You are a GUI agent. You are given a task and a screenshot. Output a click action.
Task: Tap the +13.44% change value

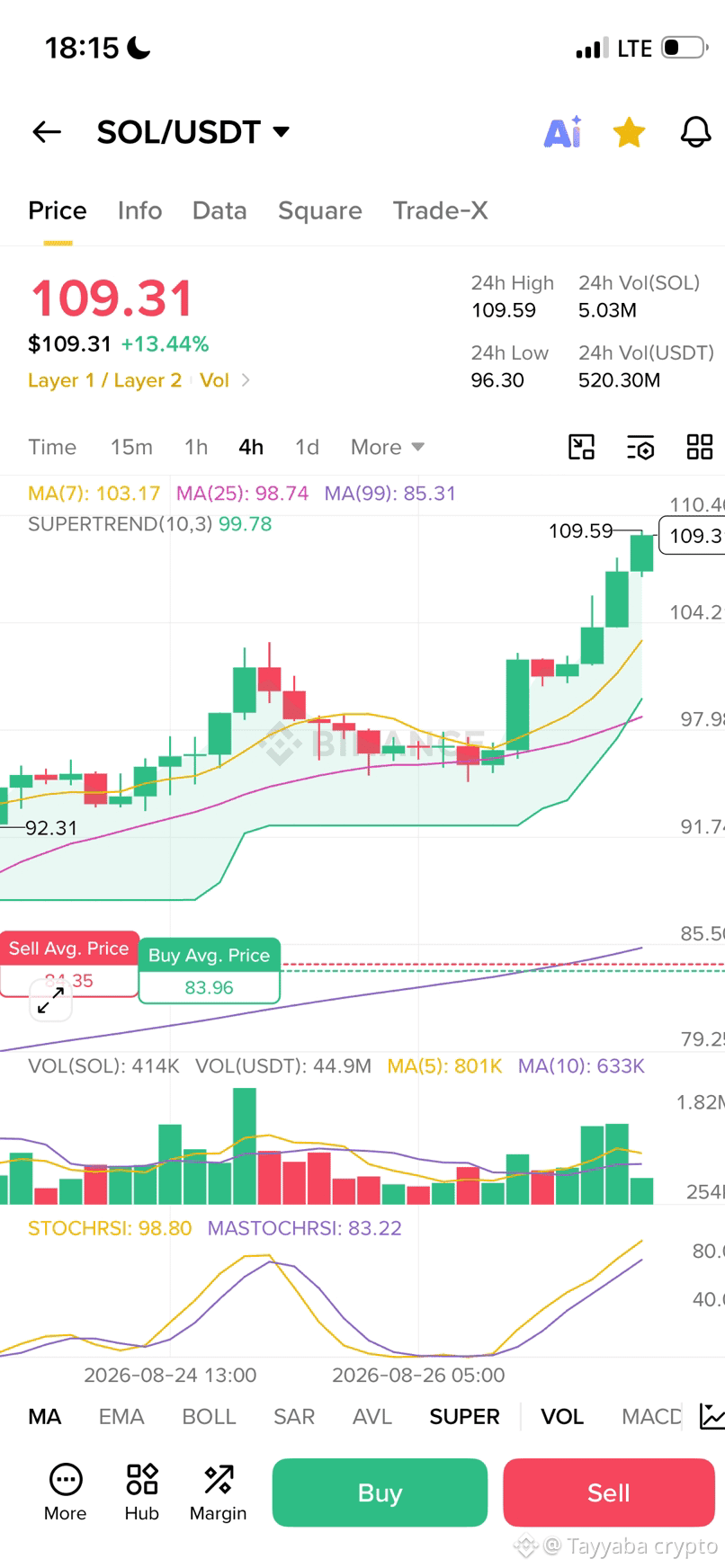tap(165, 344)
